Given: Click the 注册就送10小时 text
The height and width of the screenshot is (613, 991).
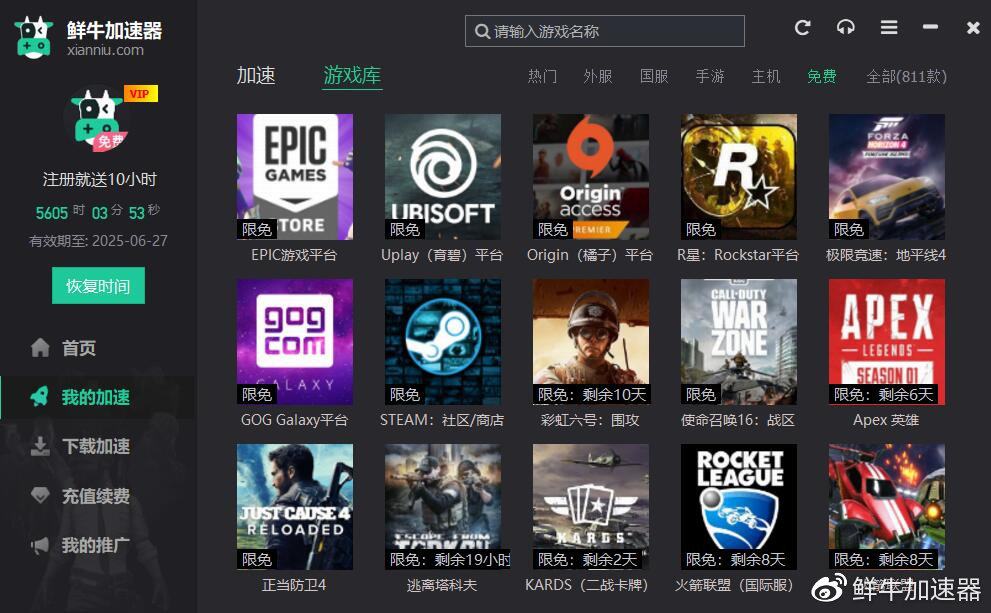Looking at the screenshot, I should (x=100, y=179).
